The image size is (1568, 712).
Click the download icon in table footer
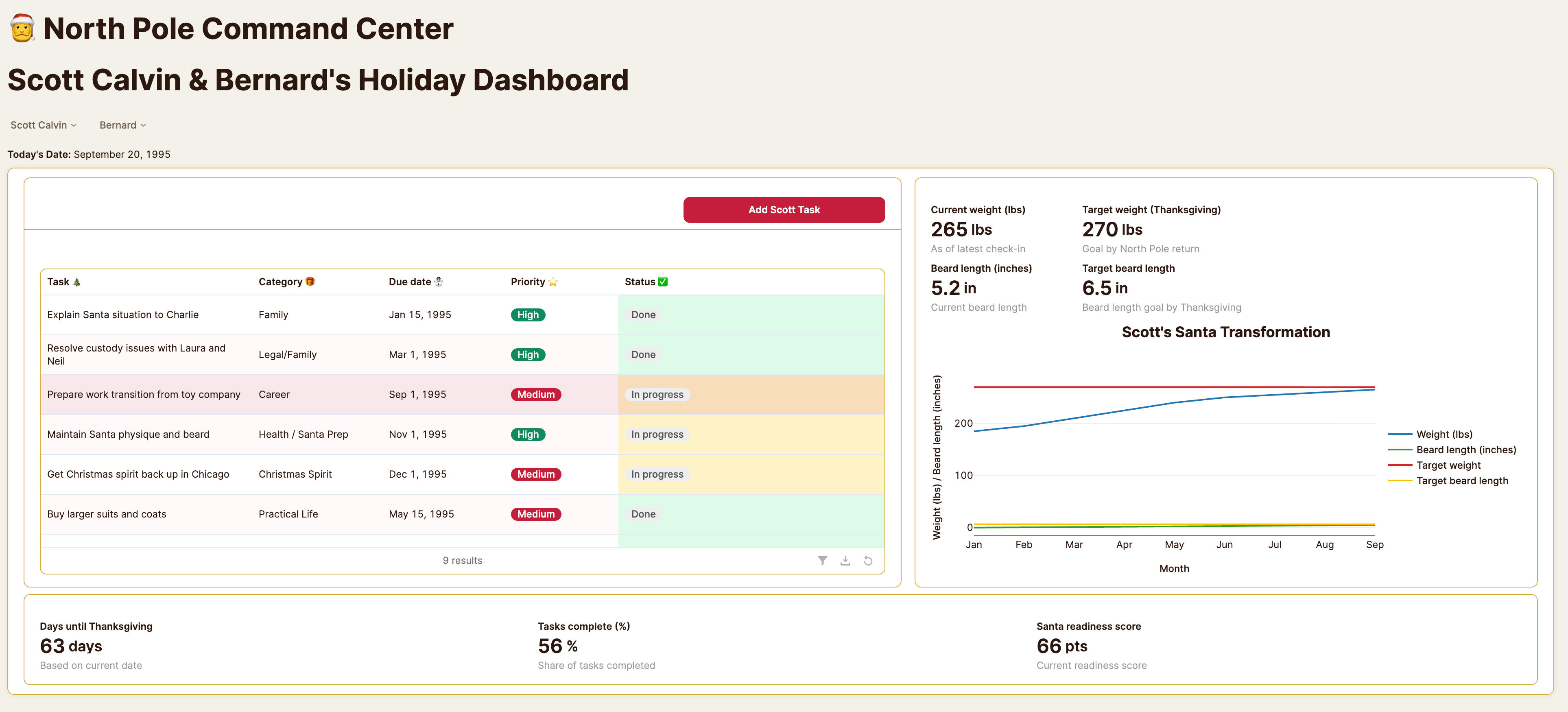click(845, 561)
